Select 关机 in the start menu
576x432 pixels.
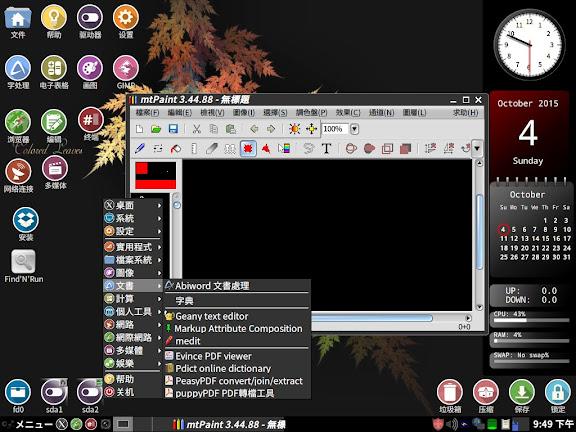(x=133, y=392)
